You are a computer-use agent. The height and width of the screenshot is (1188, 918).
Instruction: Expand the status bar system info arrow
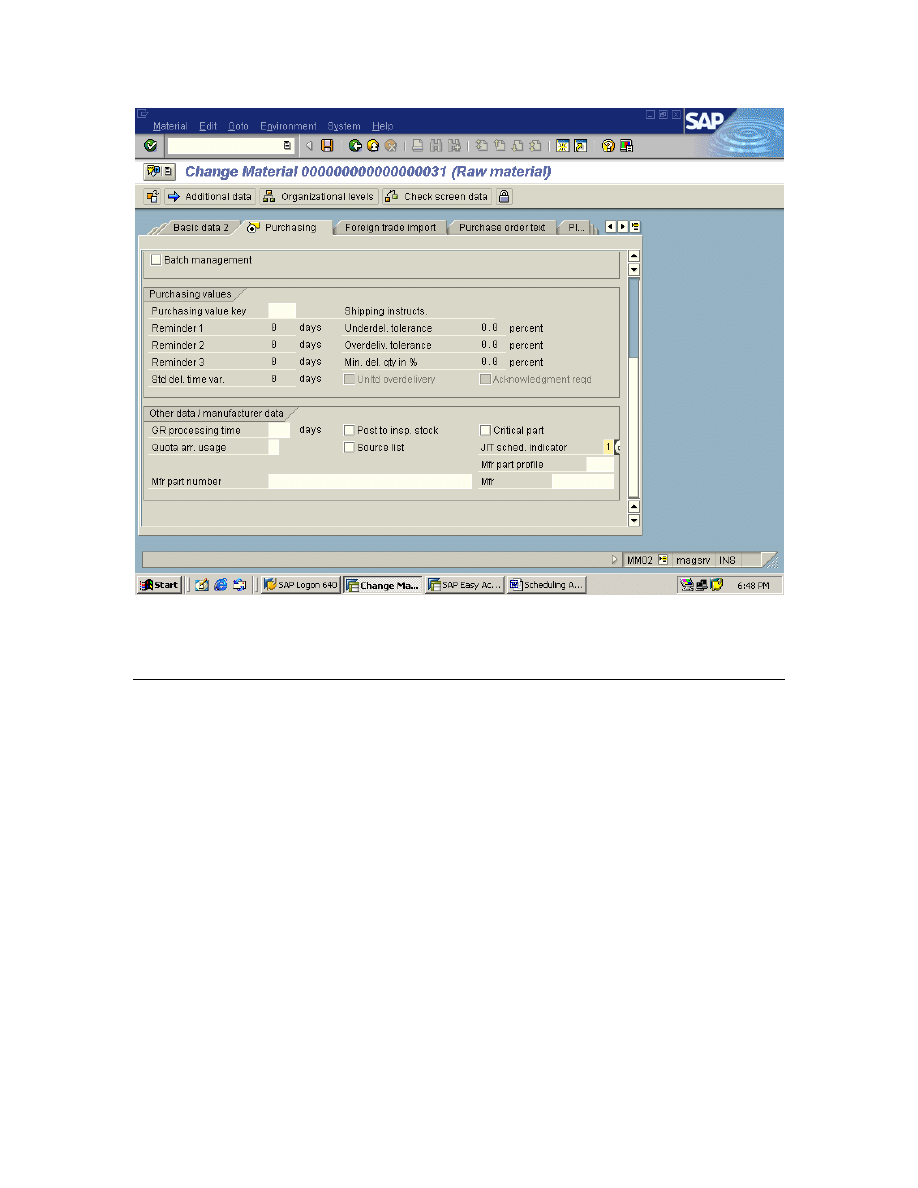(615, 560)
